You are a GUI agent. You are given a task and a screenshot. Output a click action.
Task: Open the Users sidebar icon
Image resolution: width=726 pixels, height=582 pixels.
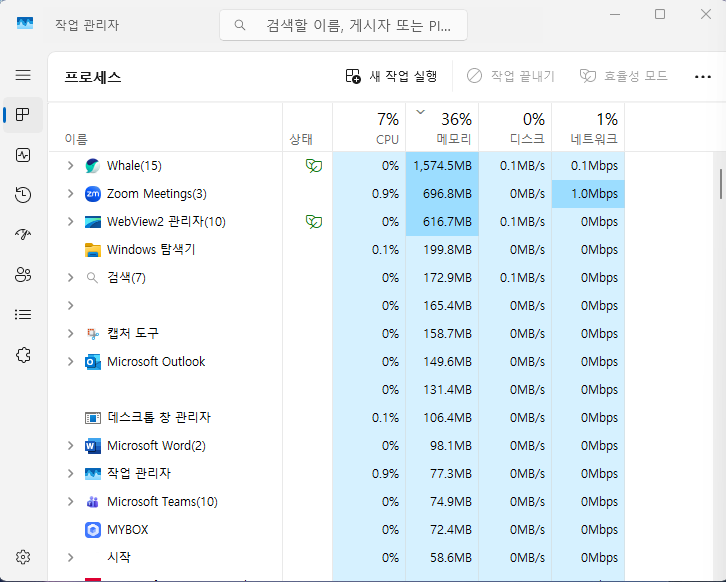pos(23,275)
